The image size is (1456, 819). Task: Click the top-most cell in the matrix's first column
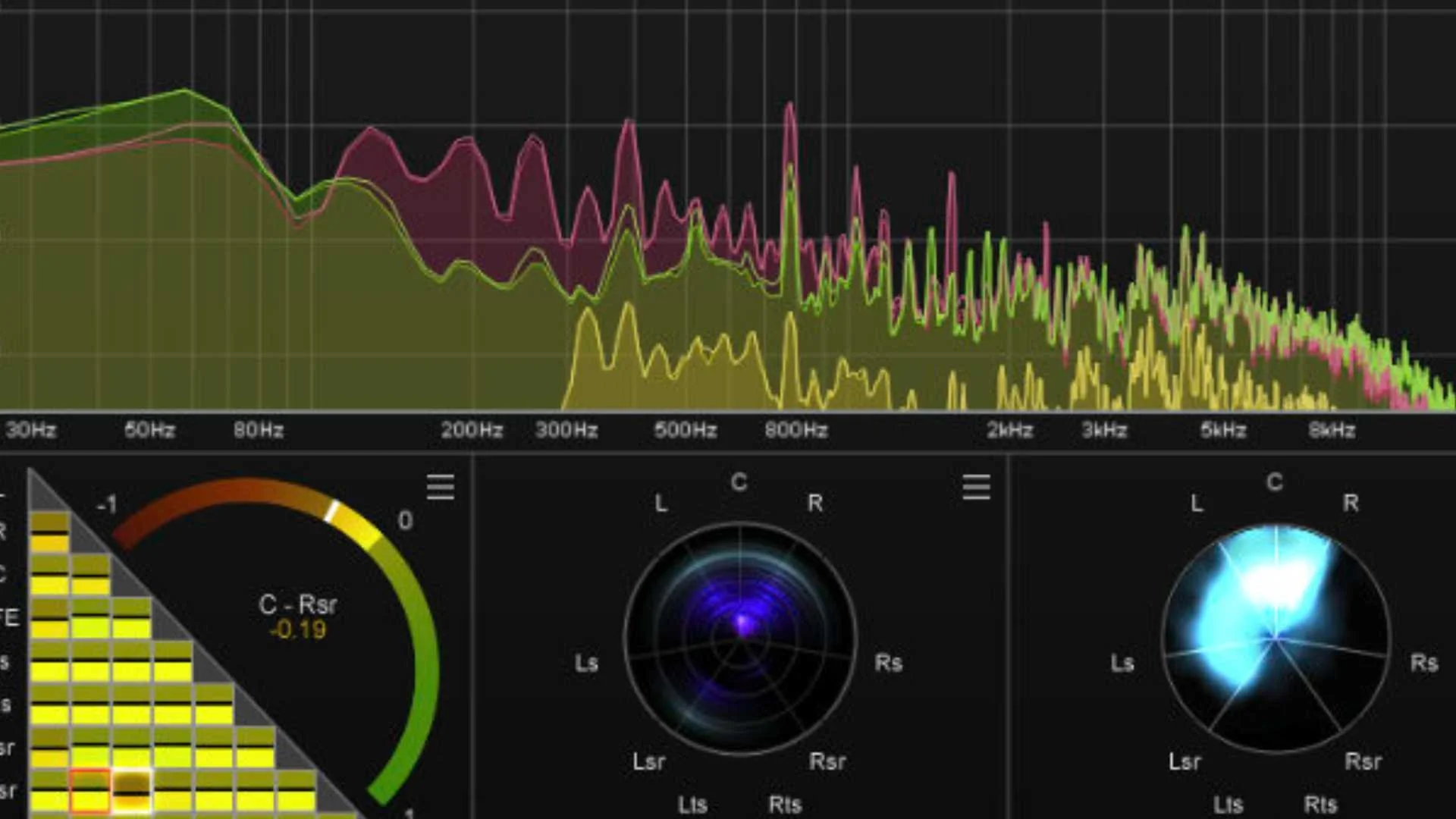[49, 532]
